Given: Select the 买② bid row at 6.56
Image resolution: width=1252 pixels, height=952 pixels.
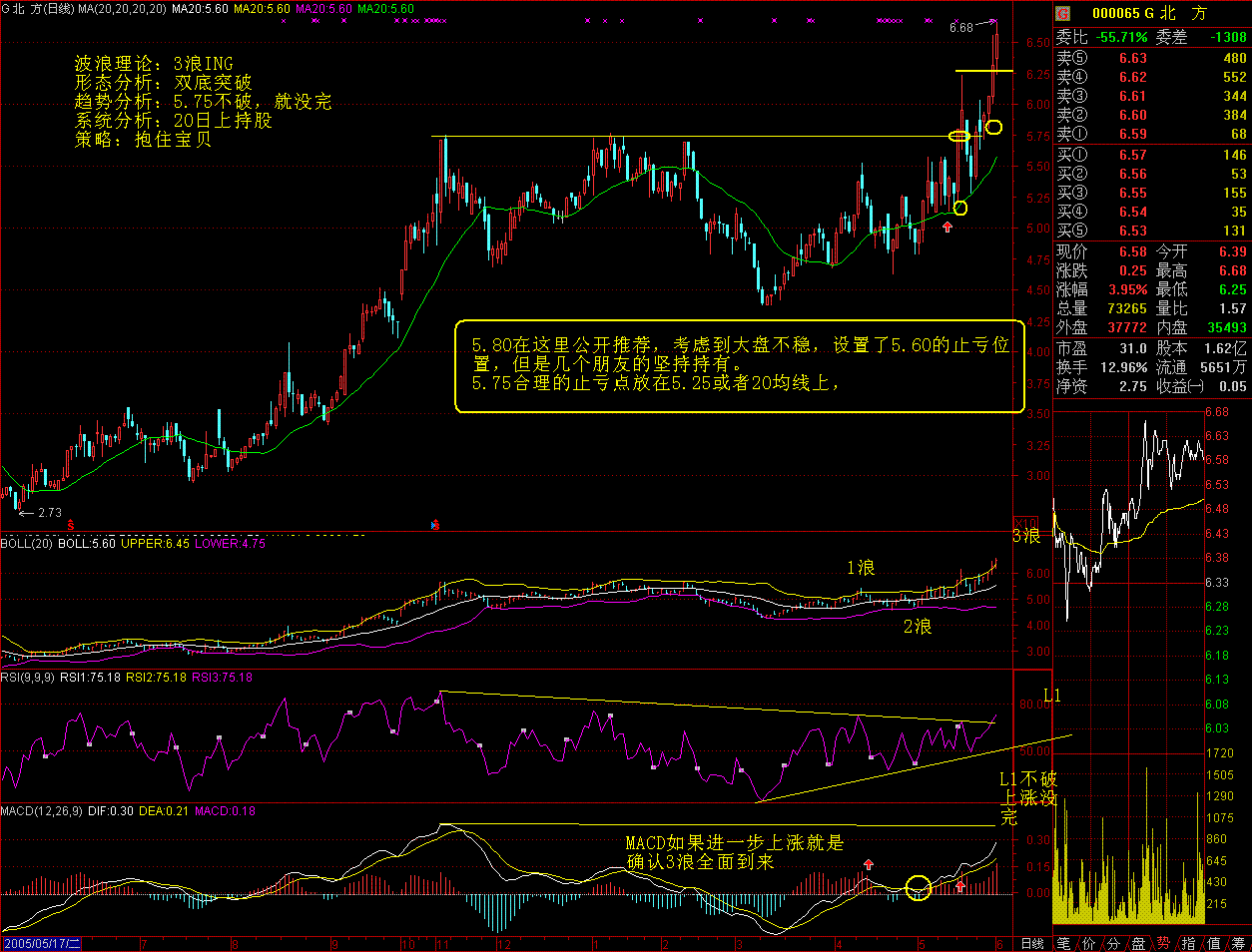Looking at the screenshot, I should [x=1152, y=174].
